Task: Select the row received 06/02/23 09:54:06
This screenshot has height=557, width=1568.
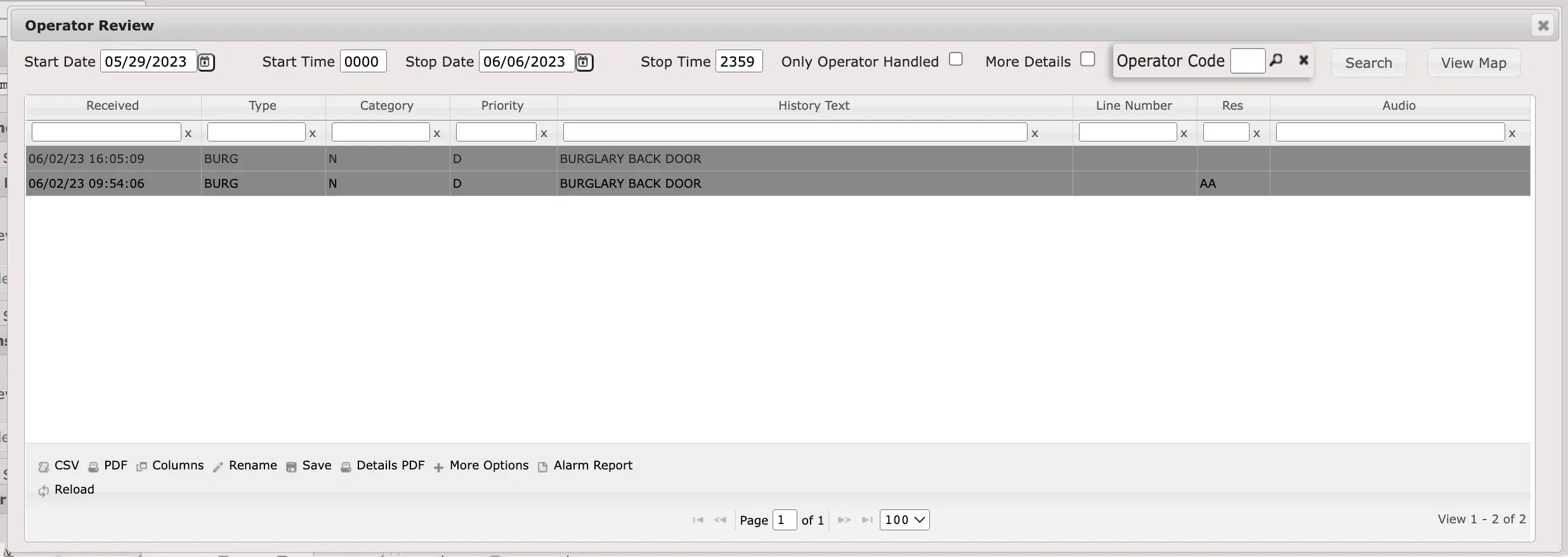Action: click(778, 183)
